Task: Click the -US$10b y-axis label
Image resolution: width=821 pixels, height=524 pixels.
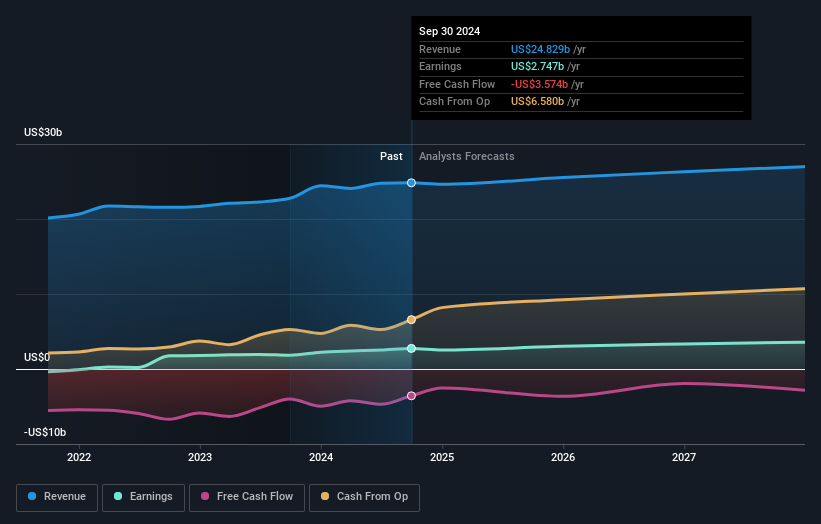Action: click(45, 432)
